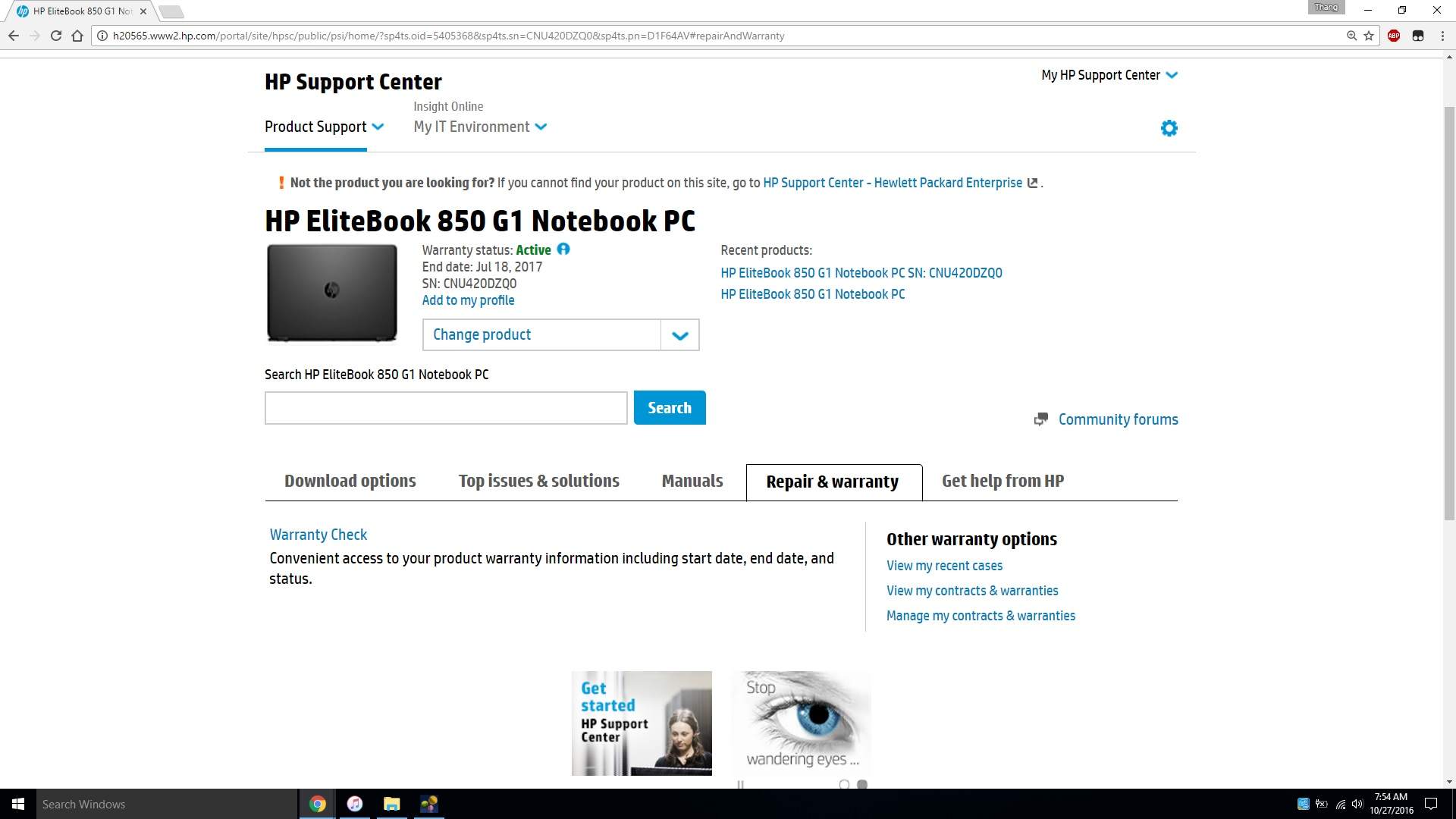Open Wi-Fi network tray icon
Screen dimensions: 1456x819
(1340, 804)
